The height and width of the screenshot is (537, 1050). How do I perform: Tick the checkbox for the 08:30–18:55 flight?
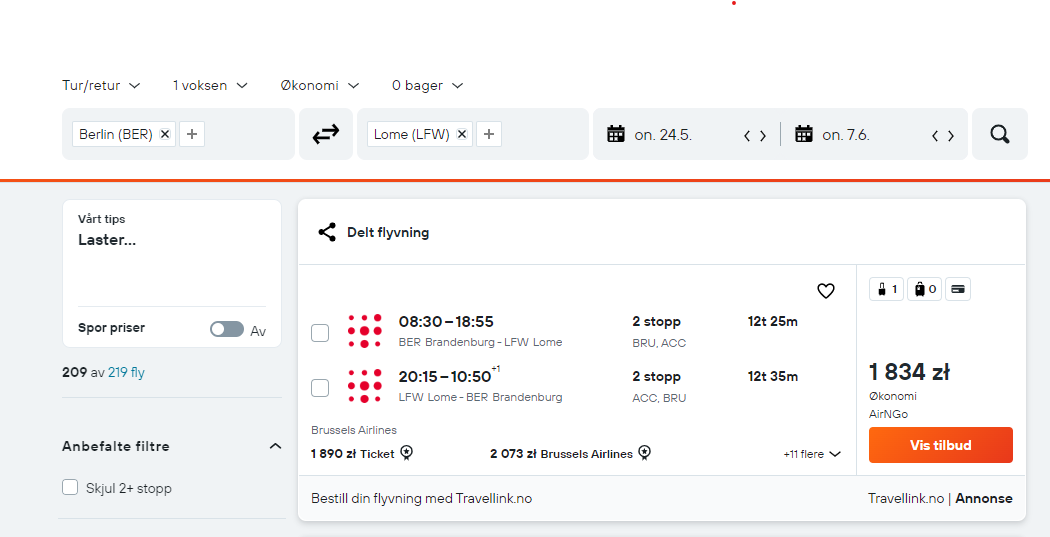click(x=320, y=333)
